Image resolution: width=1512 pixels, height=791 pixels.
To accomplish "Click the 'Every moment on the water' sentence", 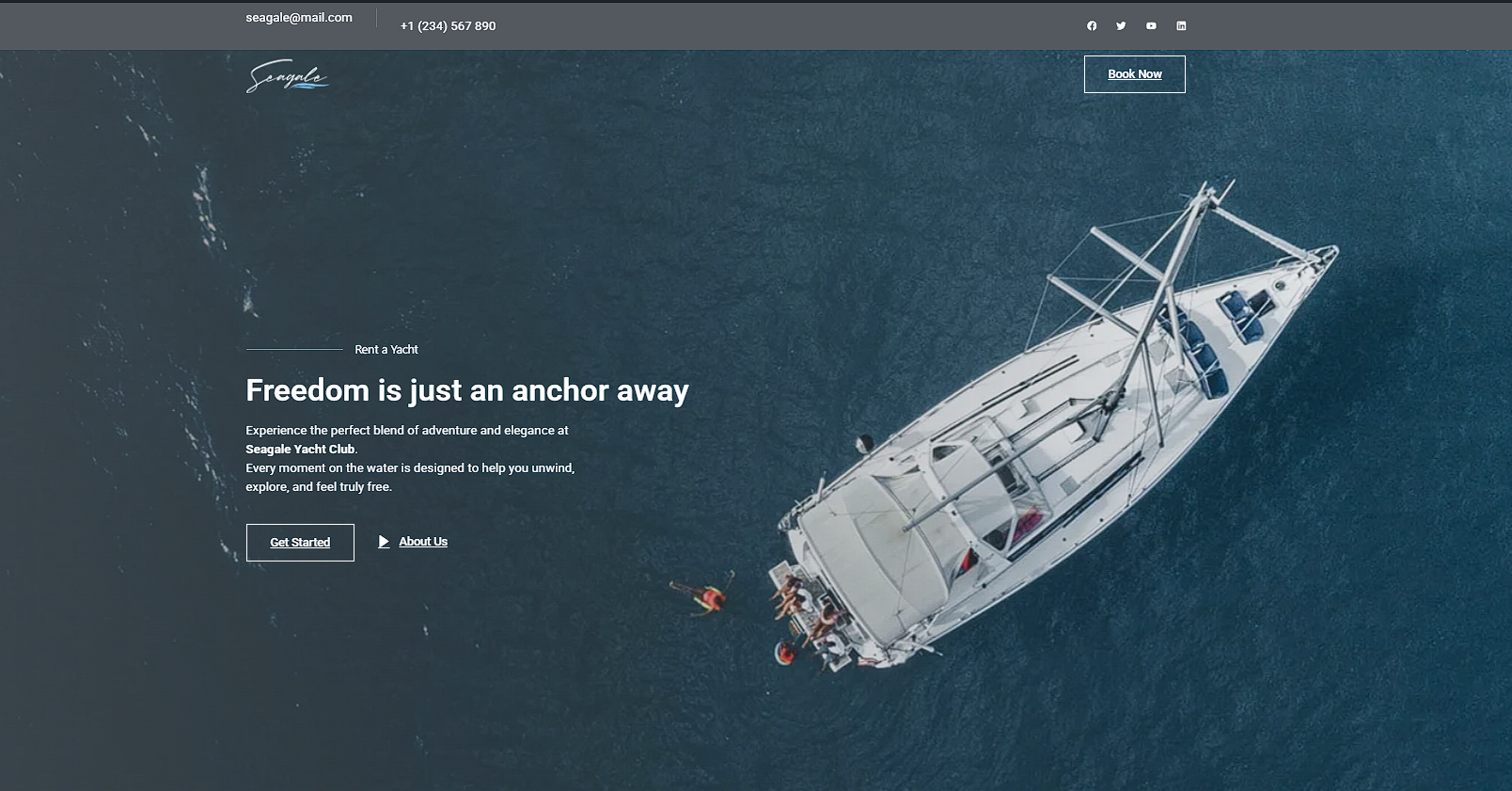I will (x=410, y=468).
